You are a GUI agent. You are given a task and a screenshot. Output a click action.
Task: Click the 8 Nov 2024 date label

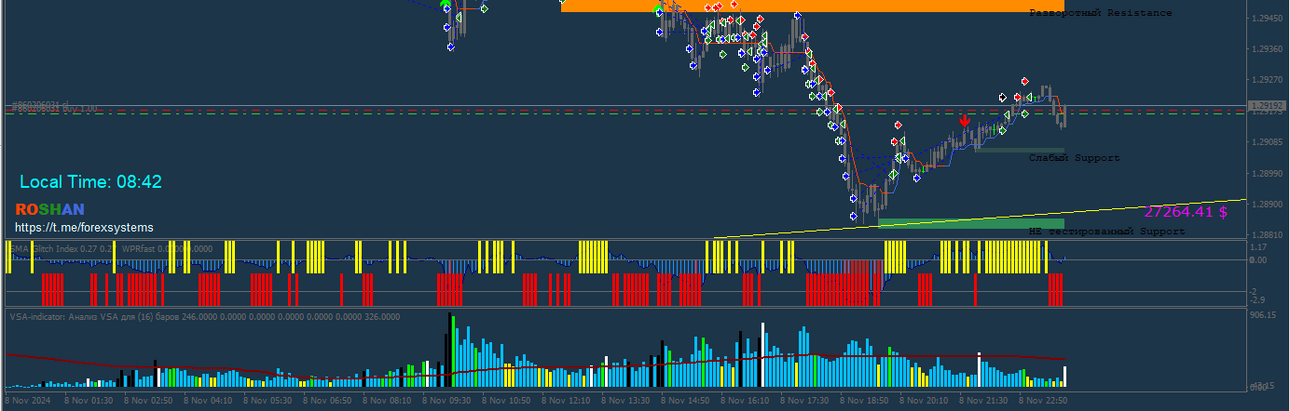27,400
